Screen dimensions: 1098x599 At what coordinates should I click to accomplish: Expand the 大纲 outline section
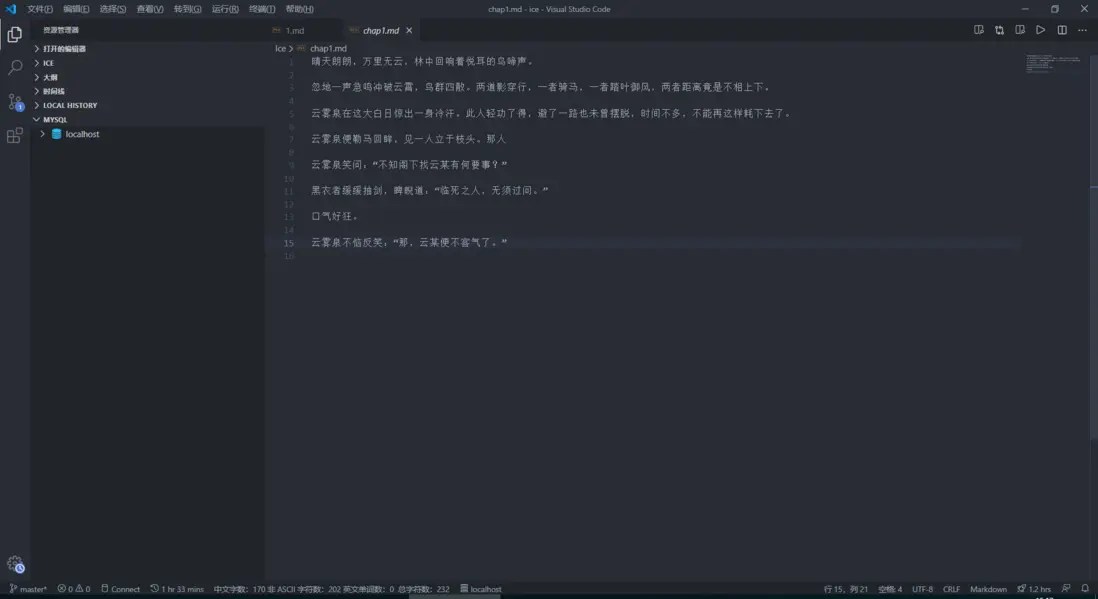[50, 77]
